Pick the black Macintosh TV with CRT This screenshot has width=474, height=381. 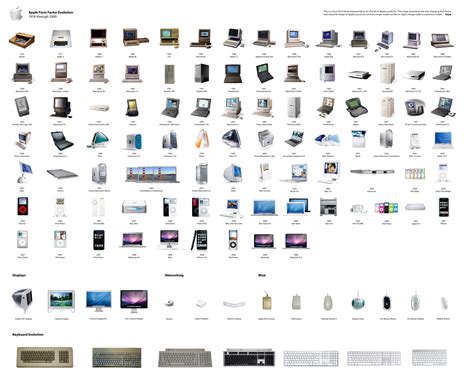pyautogui.click(x=61, y=107)
